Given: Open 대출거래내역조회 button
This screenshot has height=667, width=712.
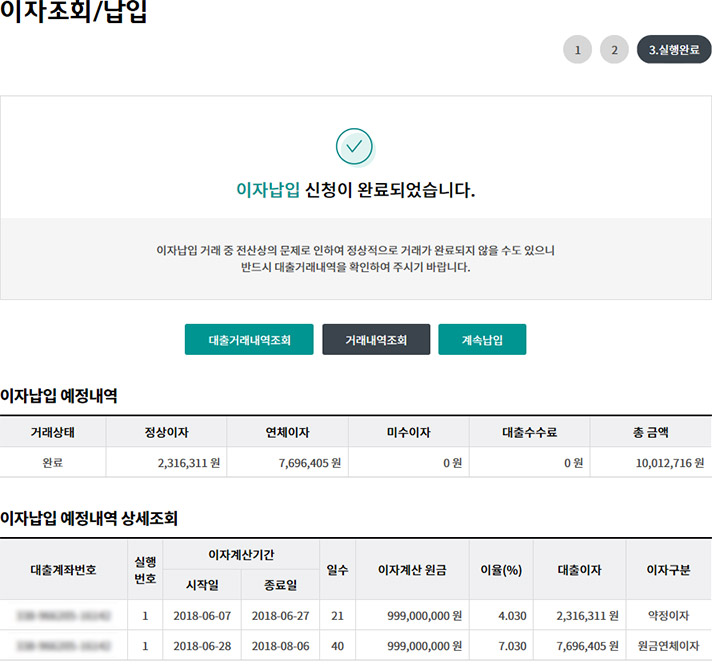Looking at the screenshot, I should (x=249, y=339).
